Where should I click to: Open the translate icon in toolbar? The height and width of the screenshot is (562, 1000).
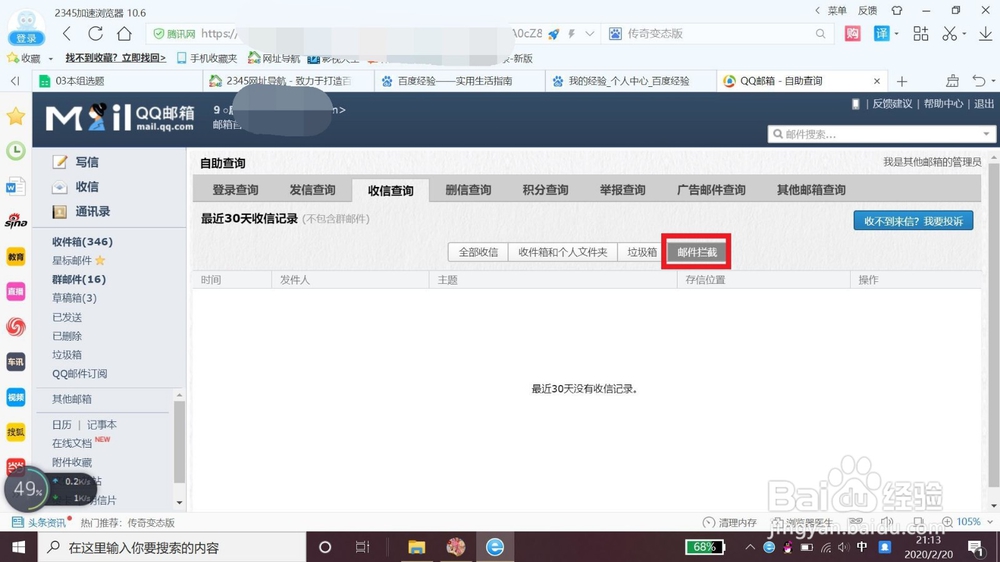pyautogui.click(x=881, y=33)
